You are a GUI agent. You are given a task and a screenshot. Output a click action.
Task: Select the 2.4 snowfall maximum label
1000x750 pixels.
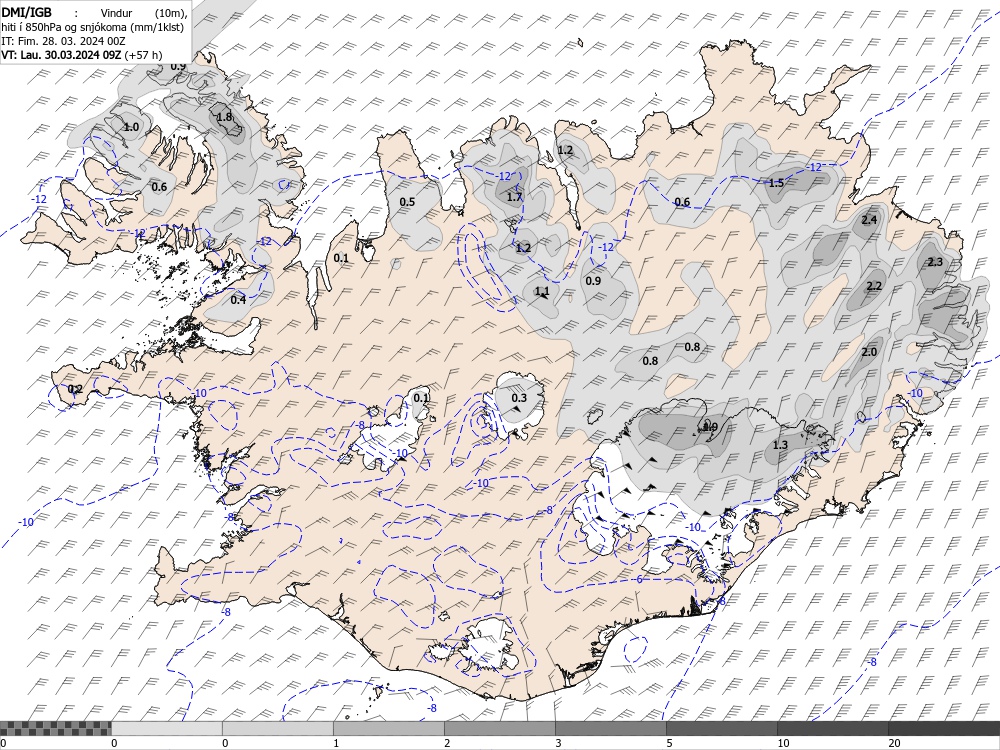point(869,220)
